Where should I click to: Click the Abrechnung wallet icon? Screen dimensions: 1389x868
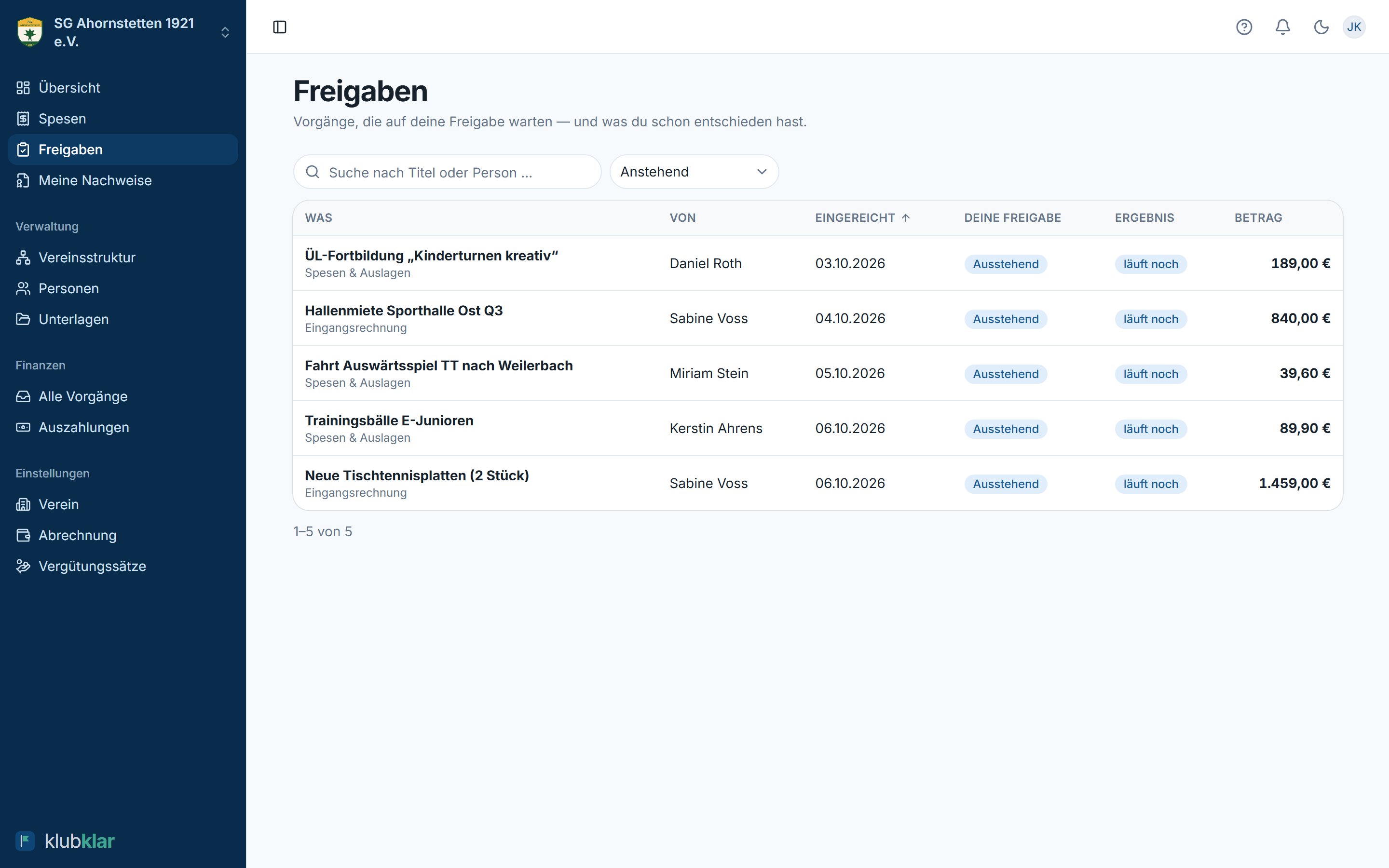[23, 536]
